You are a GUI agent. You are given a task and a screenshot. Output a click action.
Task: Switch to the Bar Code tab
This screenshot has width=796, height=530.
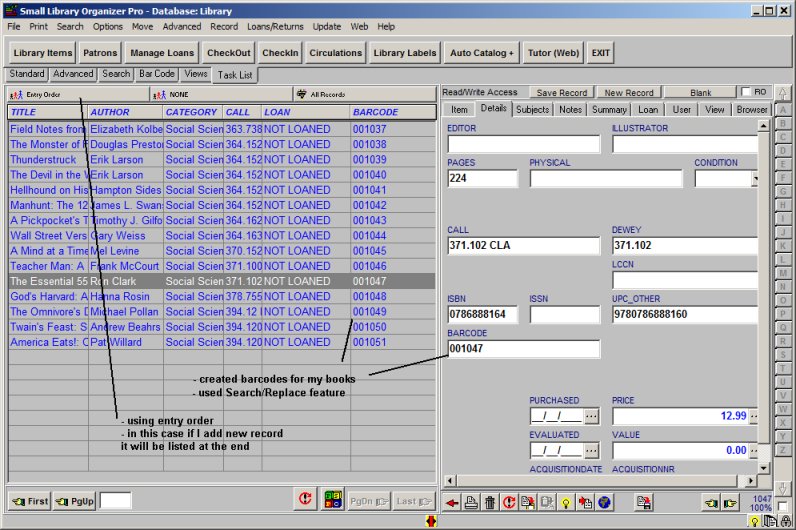[x=156, y=74]
